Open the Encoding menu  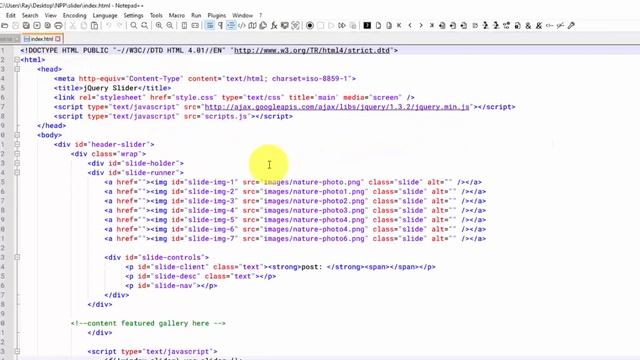[x=74, y=15]
